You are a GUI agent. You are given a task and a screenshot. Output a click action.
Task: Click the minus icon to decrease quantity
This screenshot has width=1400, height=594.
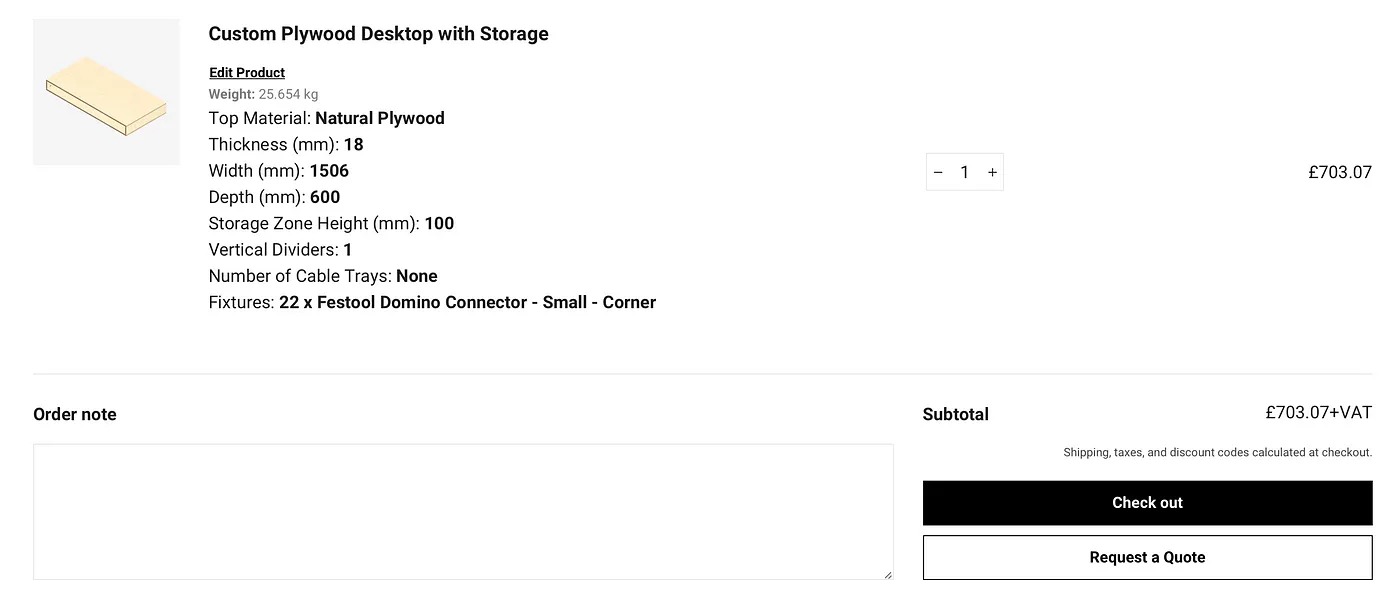[938, 172]
